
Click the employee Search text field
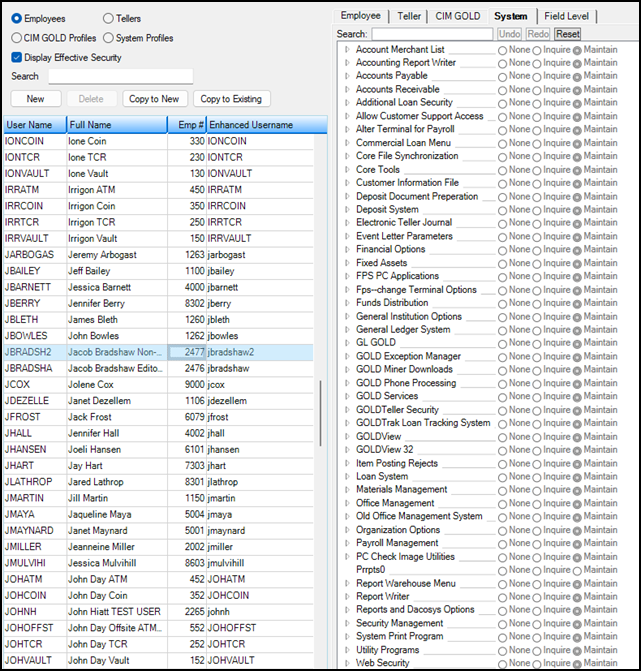coord(120,76)
